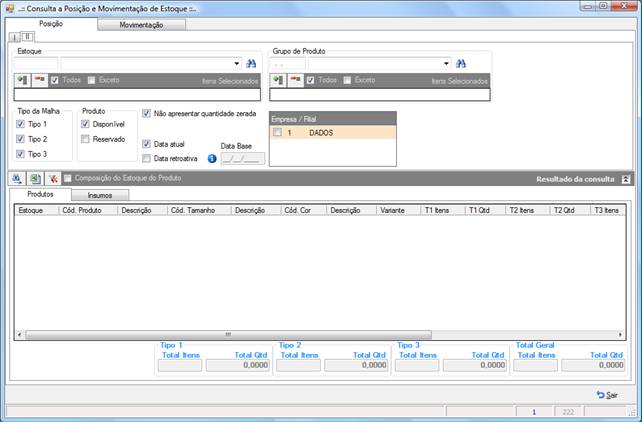Image resolution: width=642 pixels, height=422 pixels.
Task: Click the T2 Qtd column header
Action: click(570, 210)
